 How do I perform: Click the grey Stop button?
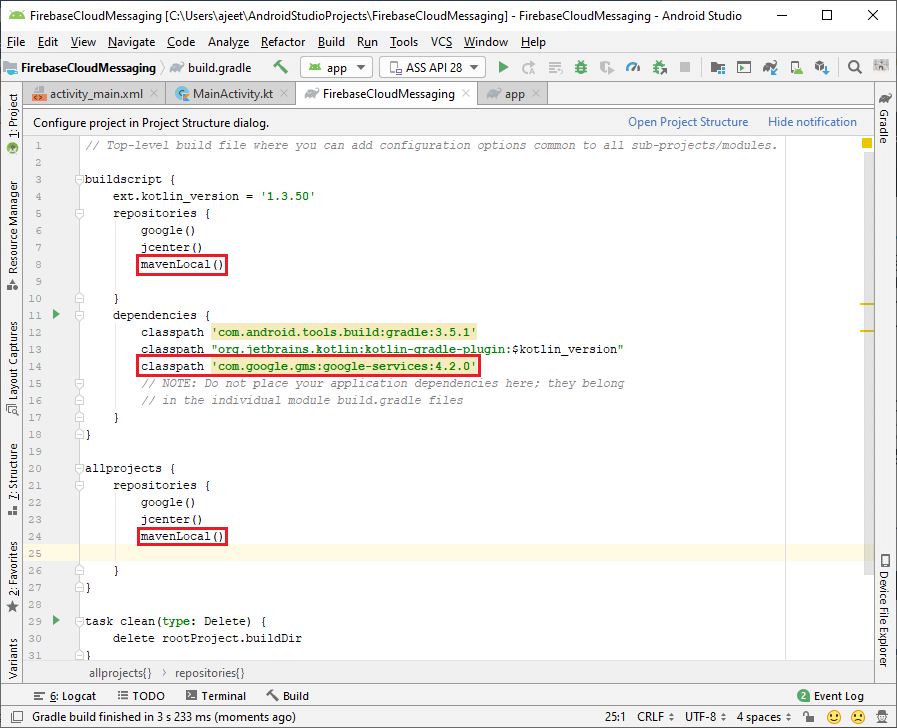[x=685, y=67]
